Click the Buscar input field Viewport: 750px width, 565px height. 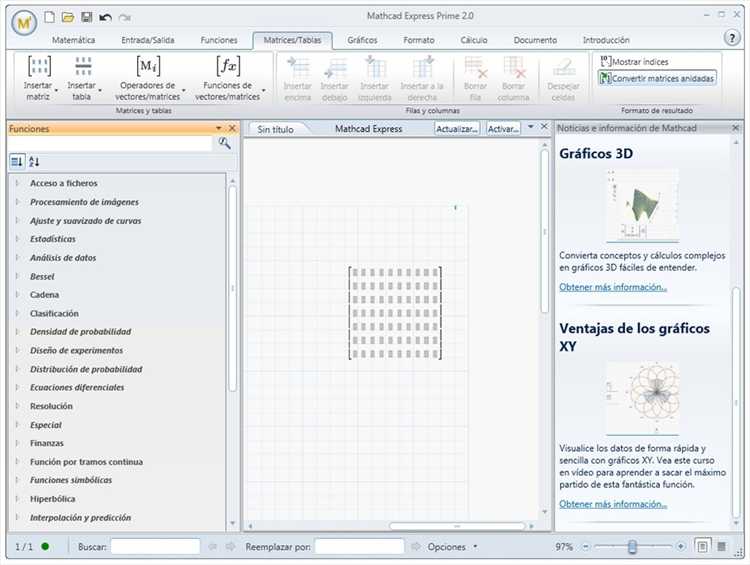point(155,546)
